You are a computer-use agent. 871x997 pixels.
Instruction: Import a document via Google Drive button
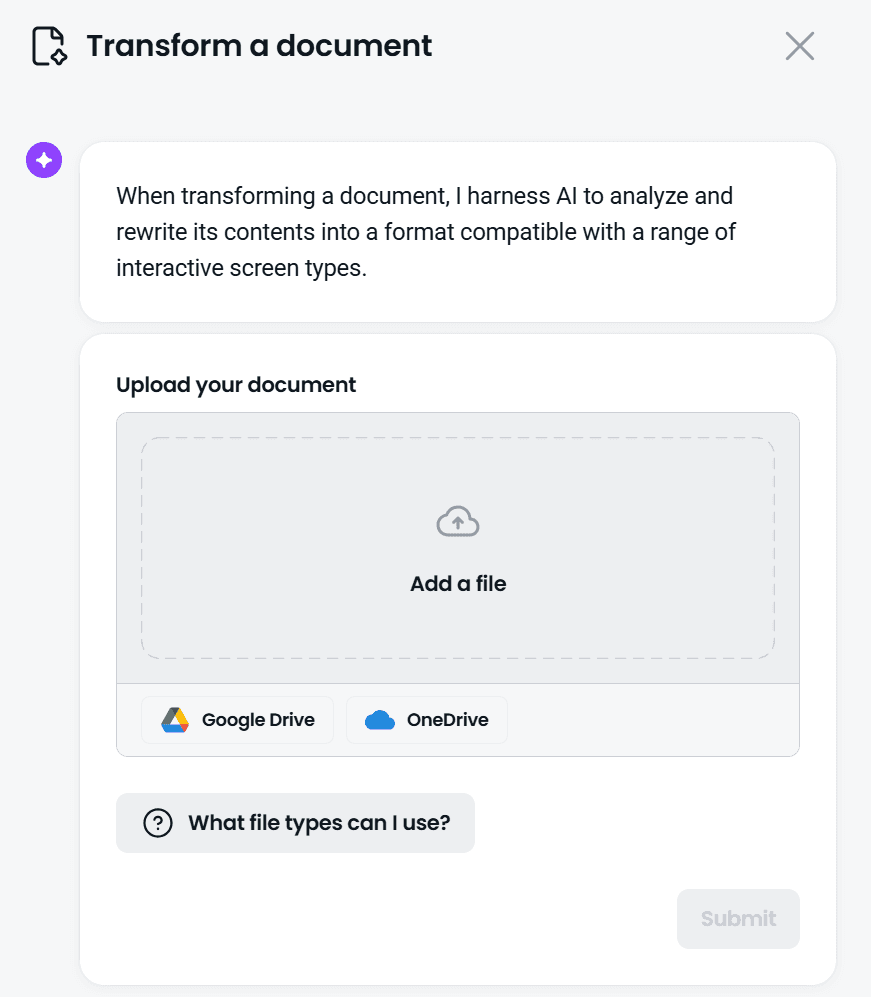click(237, 720)
